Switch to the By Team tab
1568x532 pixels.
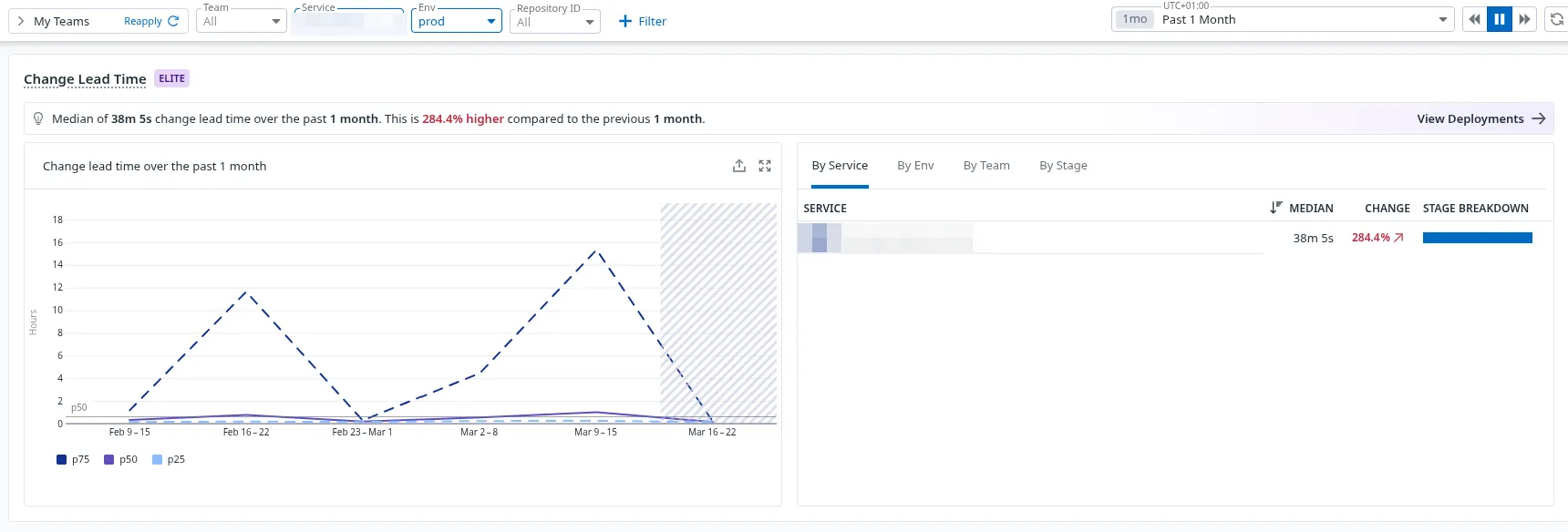pos(986,166)
